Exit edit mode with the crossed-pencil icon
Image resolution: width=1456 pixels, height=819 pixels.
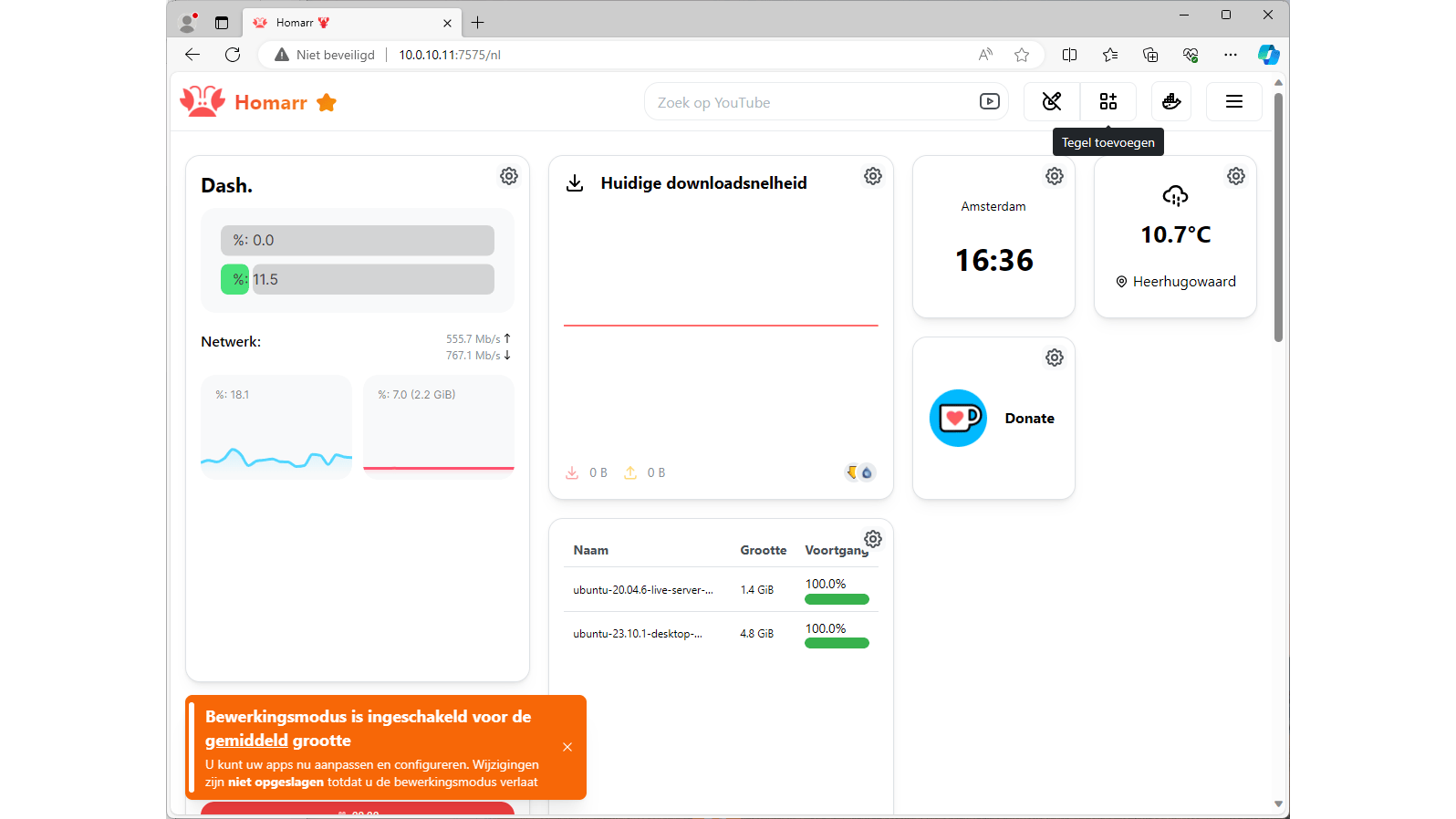tap(1052, 101)
